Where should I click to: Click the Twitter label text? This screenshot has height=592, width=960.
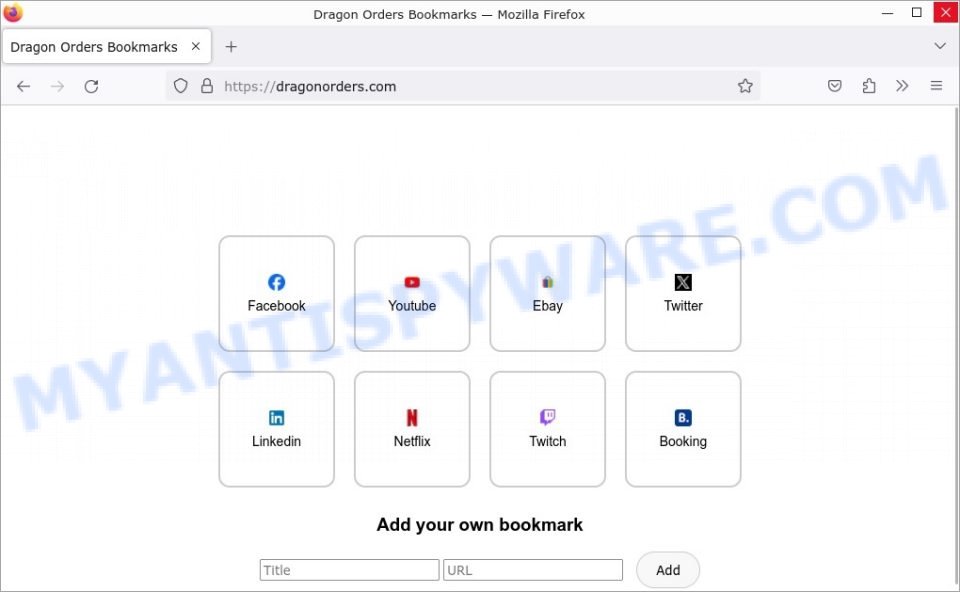tap(683, 305)
